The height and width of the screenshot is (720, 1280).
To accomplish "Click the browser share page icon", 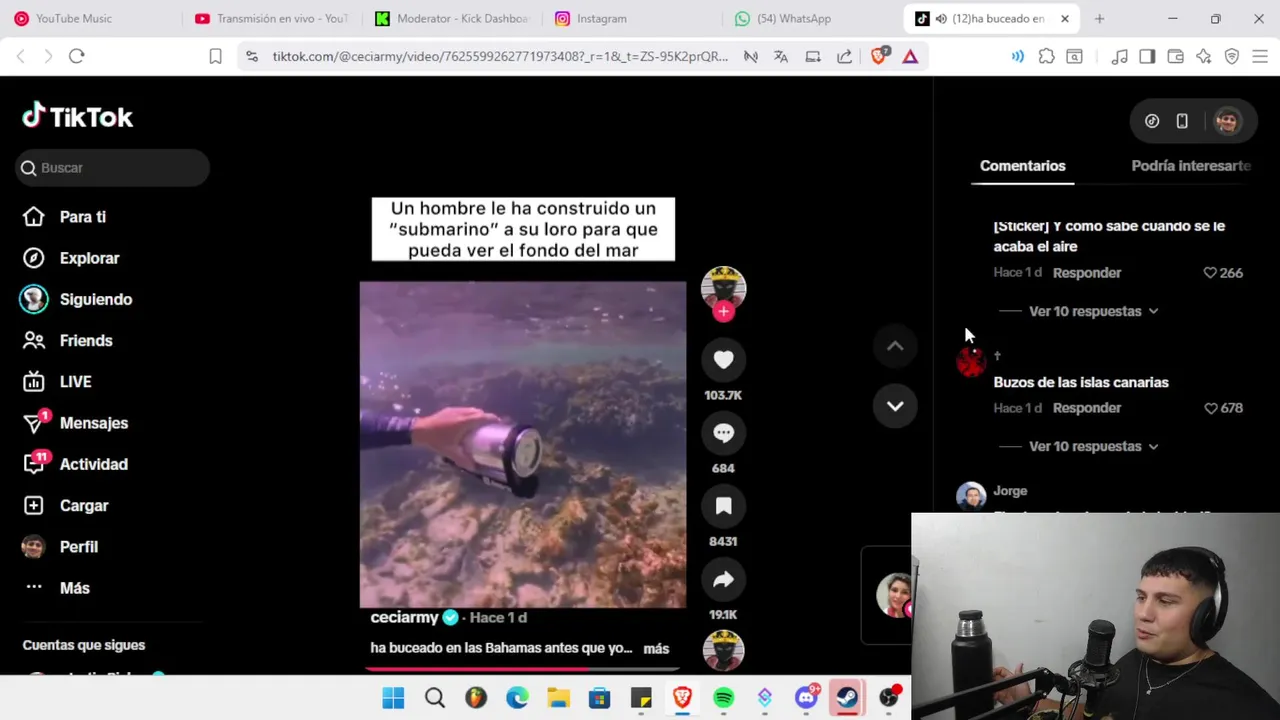I will click(x=845, y=57).
